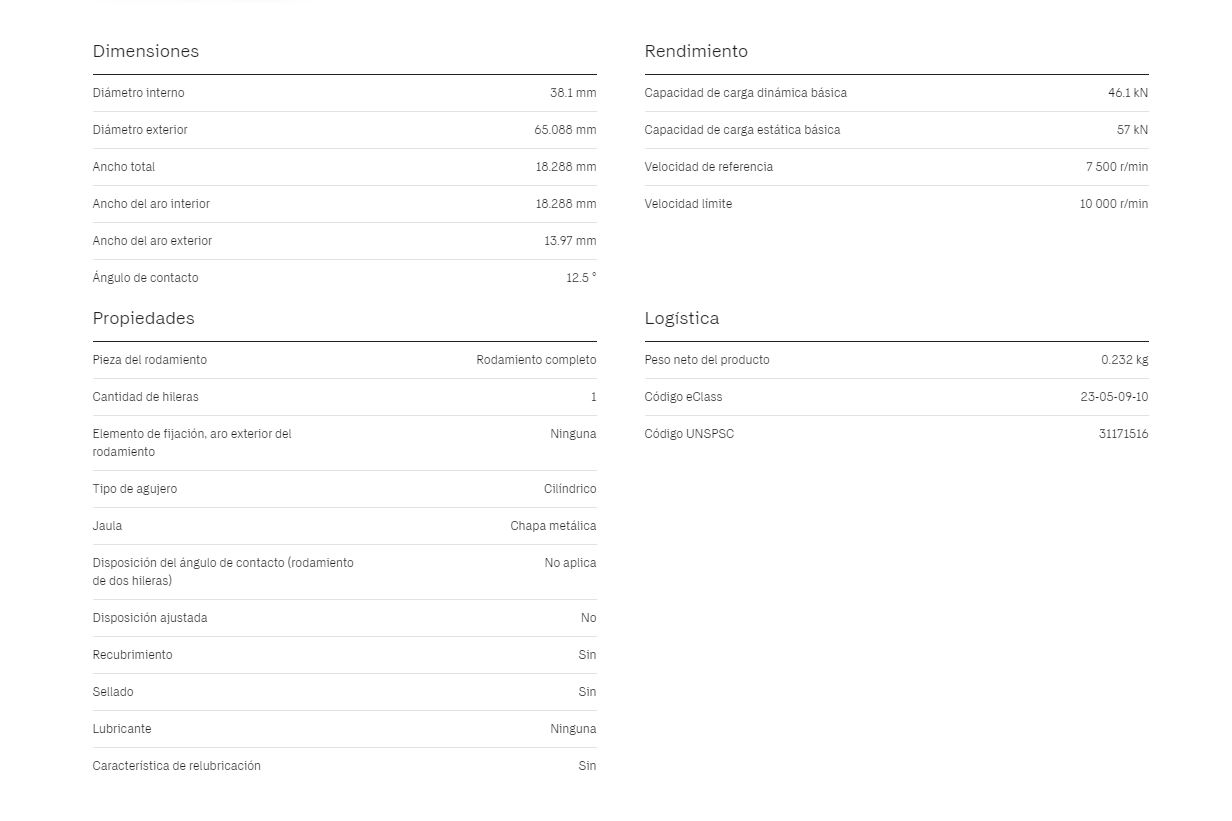
Task: Select the Ancho total row label
Action: (x=124, y=167)
